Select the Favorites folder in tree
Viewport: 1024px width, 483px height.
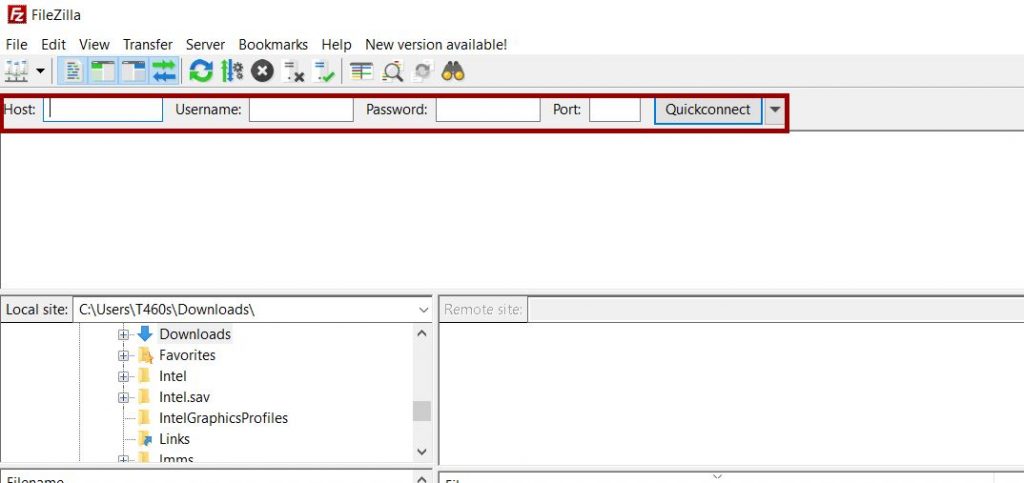click(187, 355)
